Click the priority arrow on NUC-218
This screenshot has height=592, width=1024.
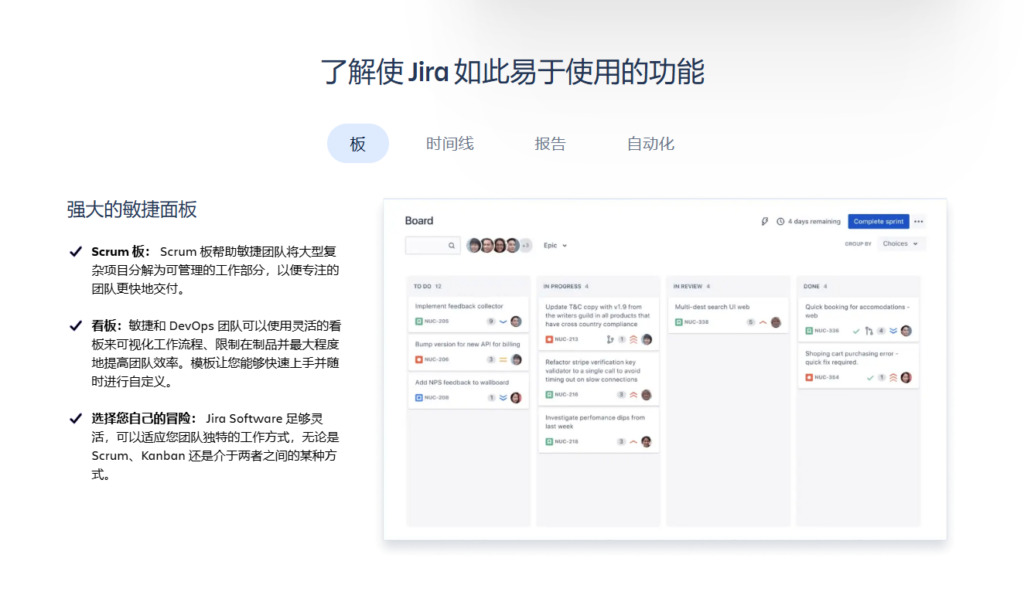(x=633, y=442)
